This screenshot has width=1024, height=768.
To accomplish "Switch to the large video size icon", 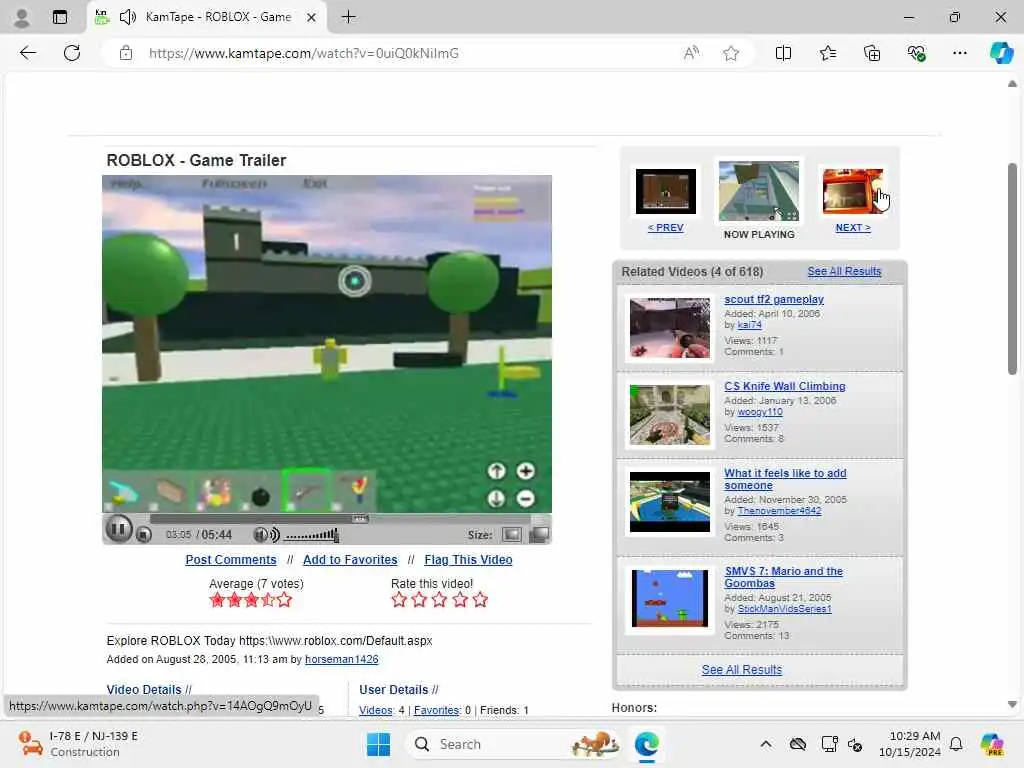I will (539, 535).
